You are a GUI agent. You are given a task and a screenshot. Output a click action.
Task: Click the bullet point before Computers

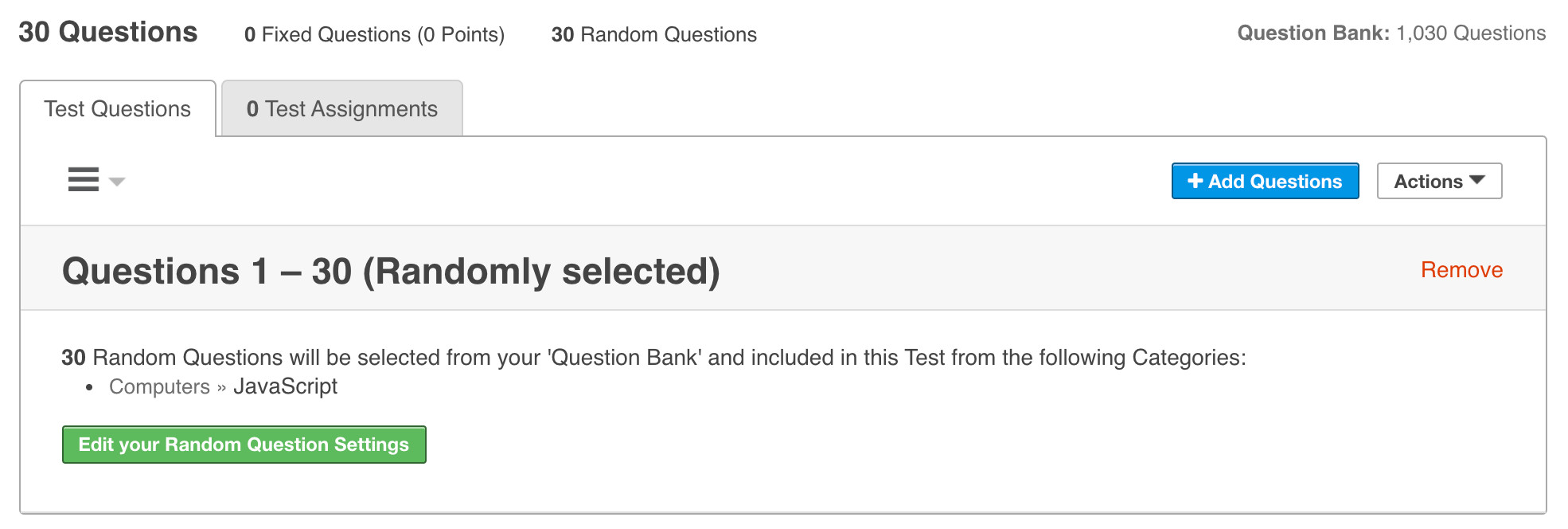[90, 388]
